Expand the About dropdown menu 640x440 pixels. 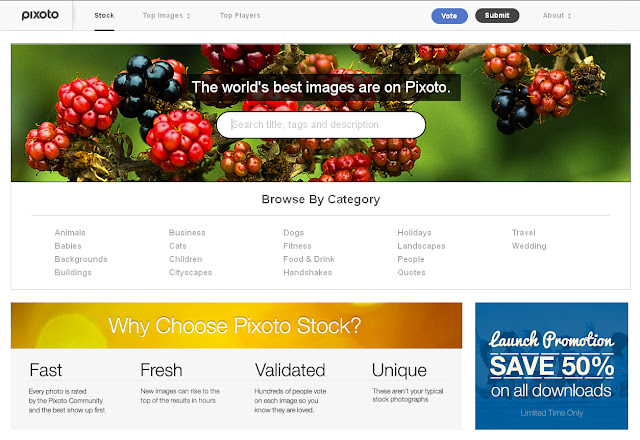point(557,16)
